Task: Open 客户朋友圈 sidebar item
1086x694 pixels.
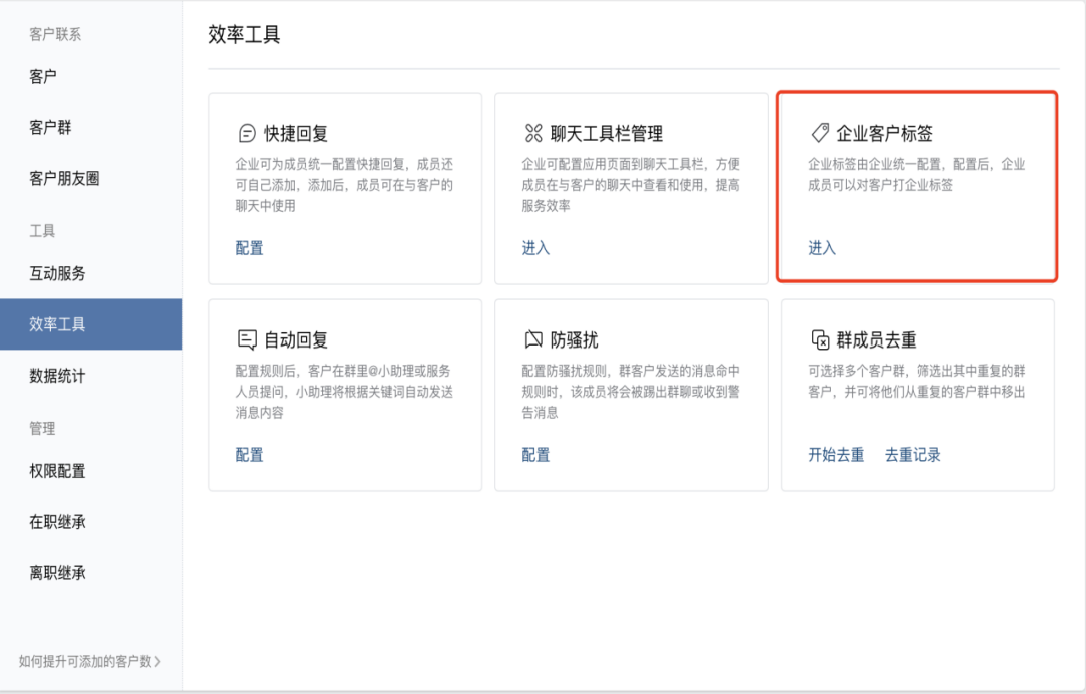Action: pyautogui.click(x=64, y=179)
